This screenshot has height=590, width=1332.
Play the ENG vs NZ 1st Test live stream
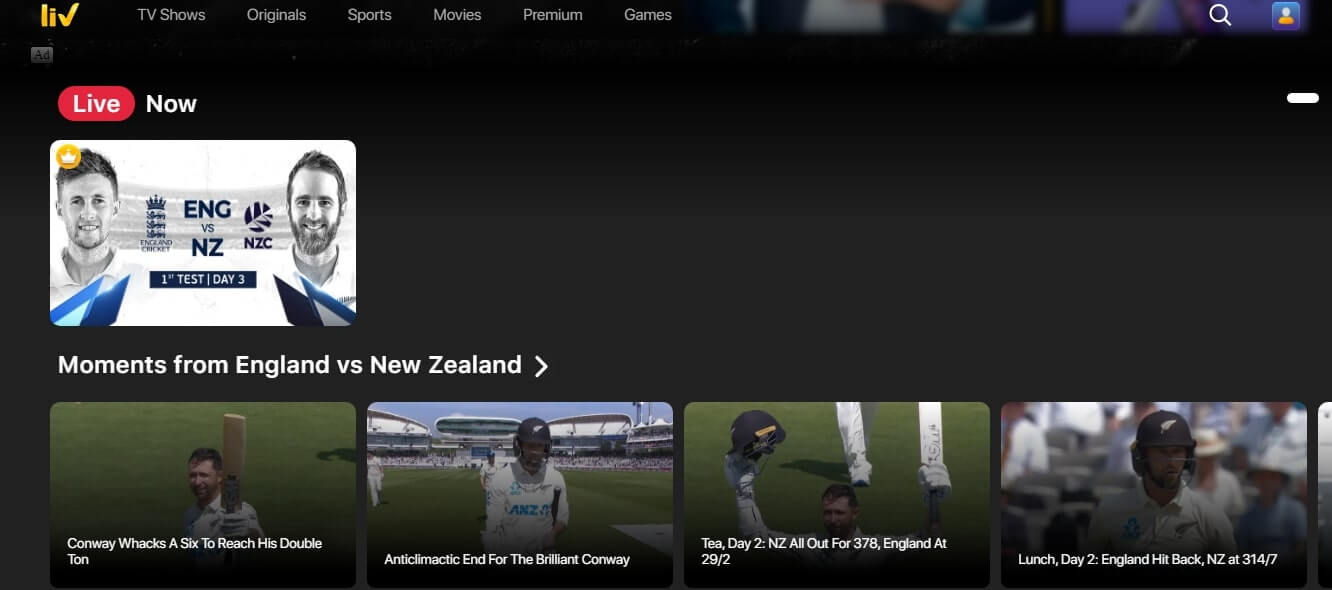tap(203, 233)
